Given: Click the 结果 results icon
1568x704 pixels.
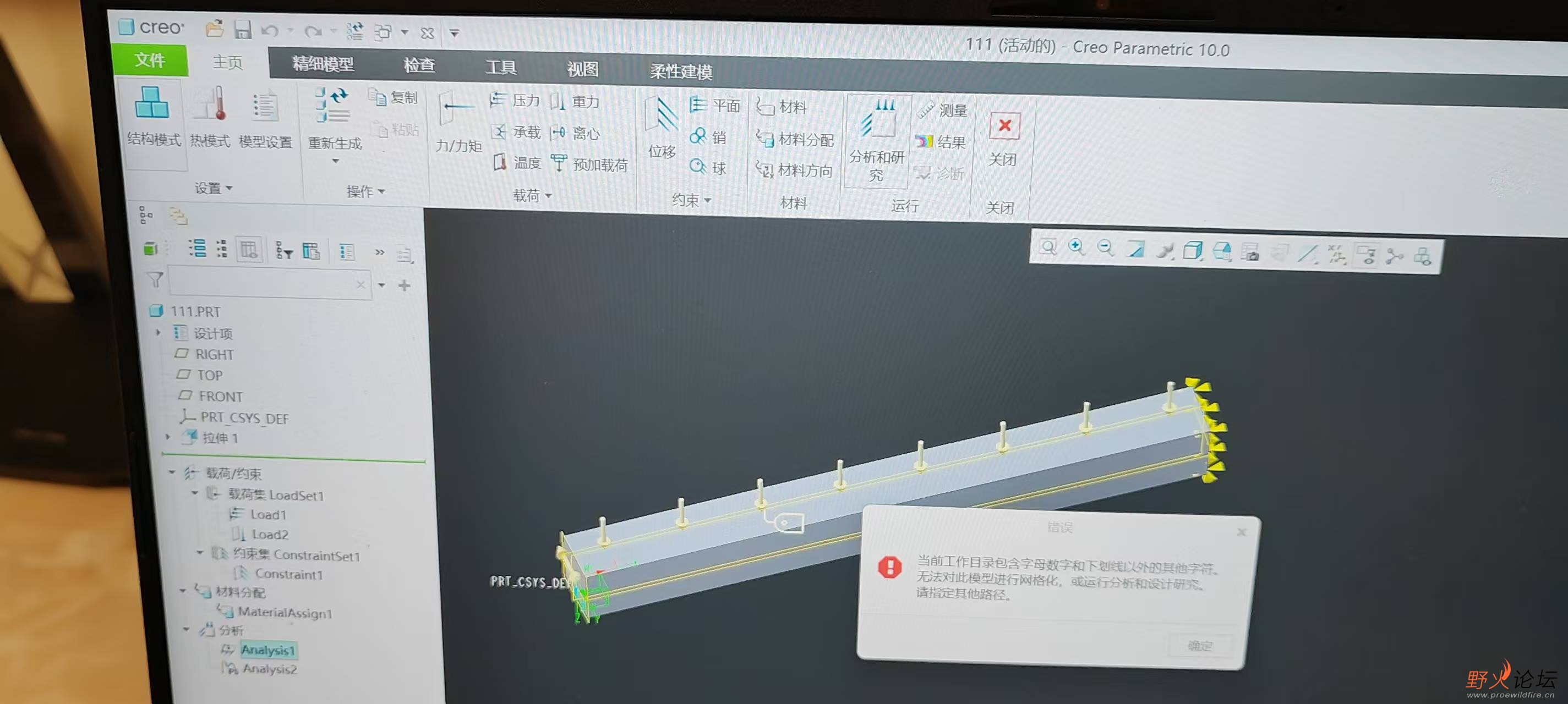Looking at the screenshot, I should tap(925, 142).
